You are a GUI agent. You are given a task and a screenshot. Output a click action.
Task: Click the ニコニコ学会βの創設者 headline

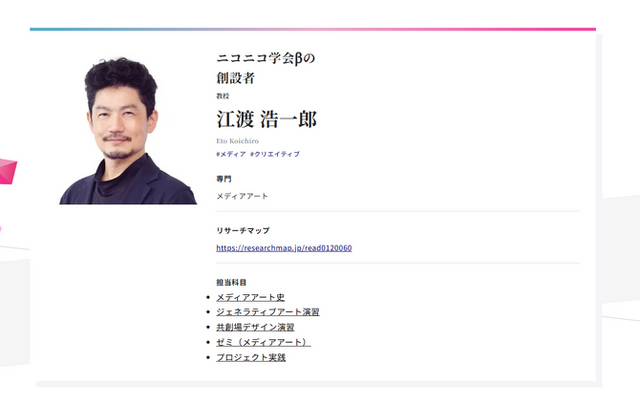[x=265, y=68]
